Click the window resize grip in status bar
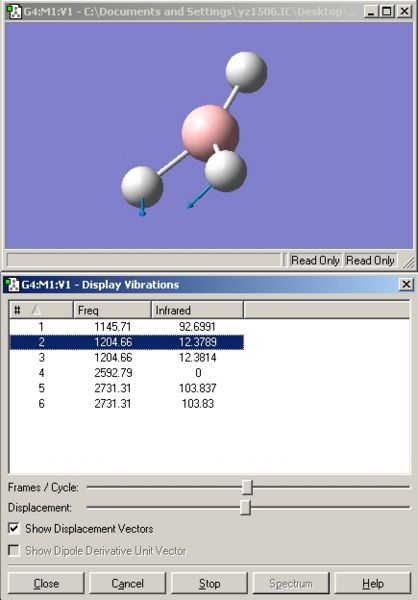Viewport: 418px width, 600px height. (x=408, y=261)
